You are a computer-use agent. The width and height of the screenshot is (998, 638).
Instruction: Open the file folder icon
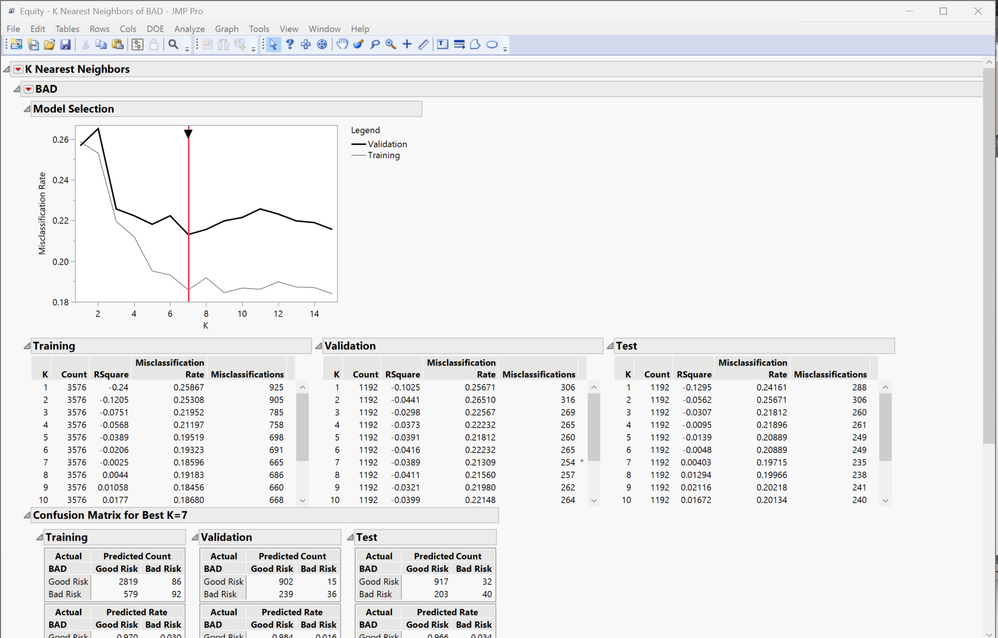(x=49, y=45)
